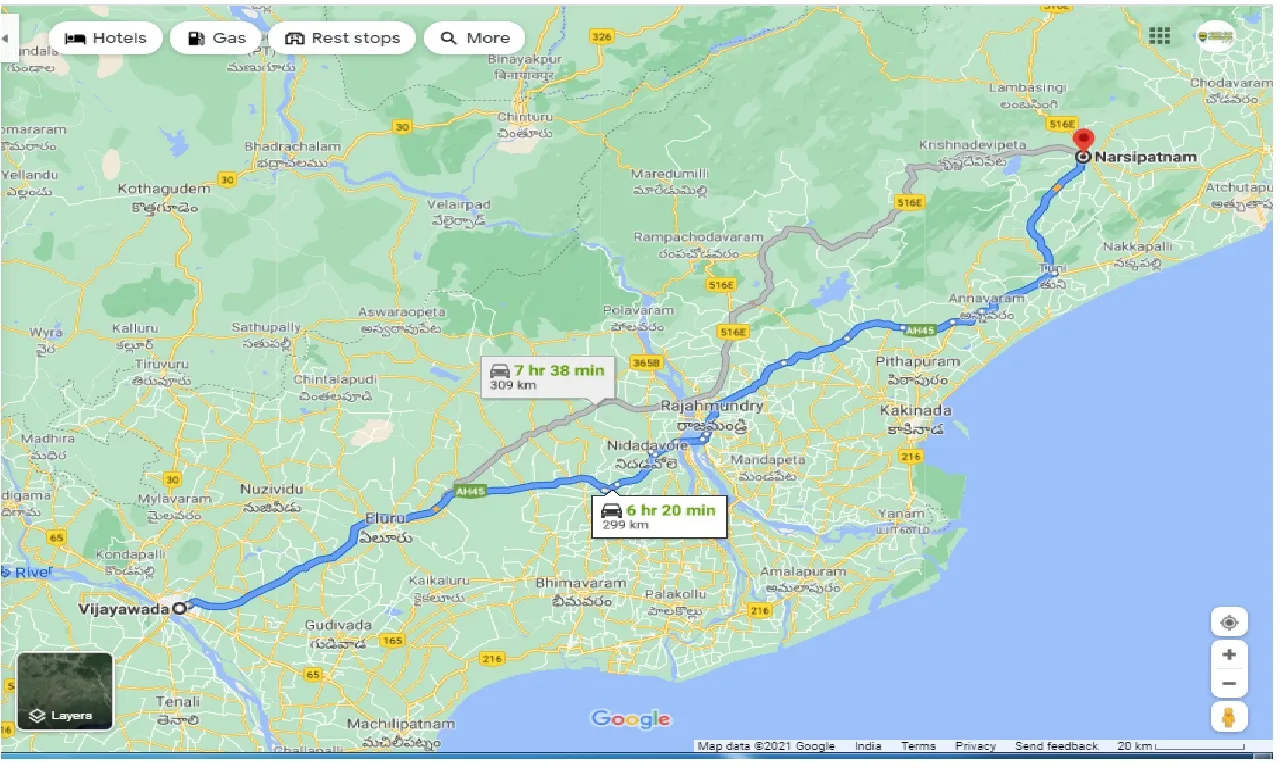
Task: Open the More search options
Action: pos(475,38)
